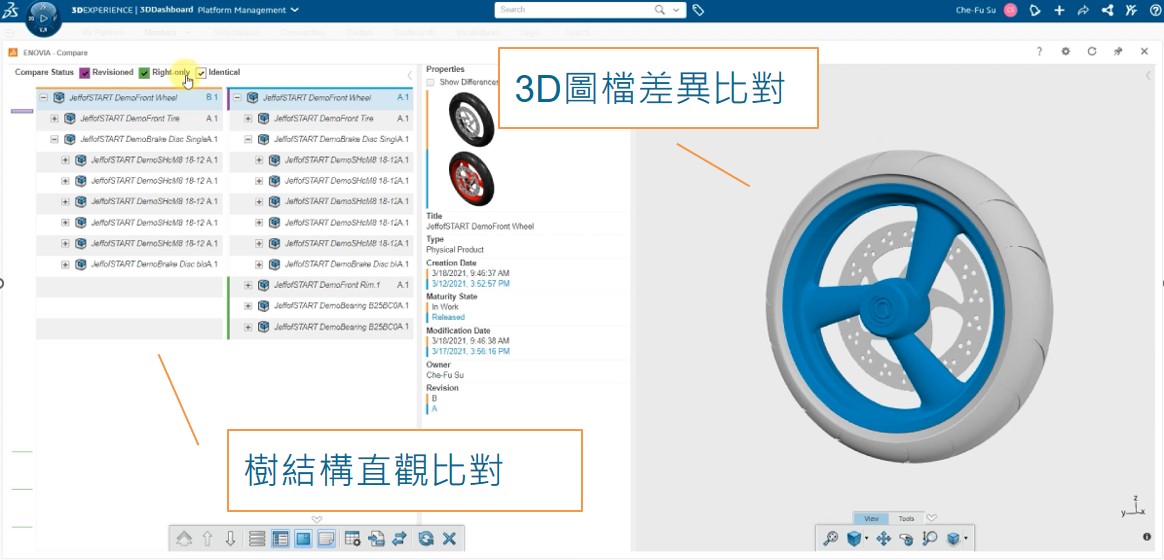1164x560 pixels.
Task: Select Released maturity state text
Action: [x=448, y=317]
